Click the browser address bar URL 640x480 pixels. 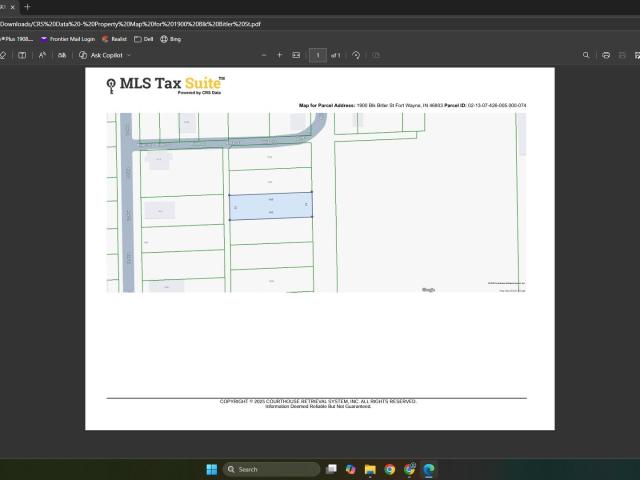130,23
